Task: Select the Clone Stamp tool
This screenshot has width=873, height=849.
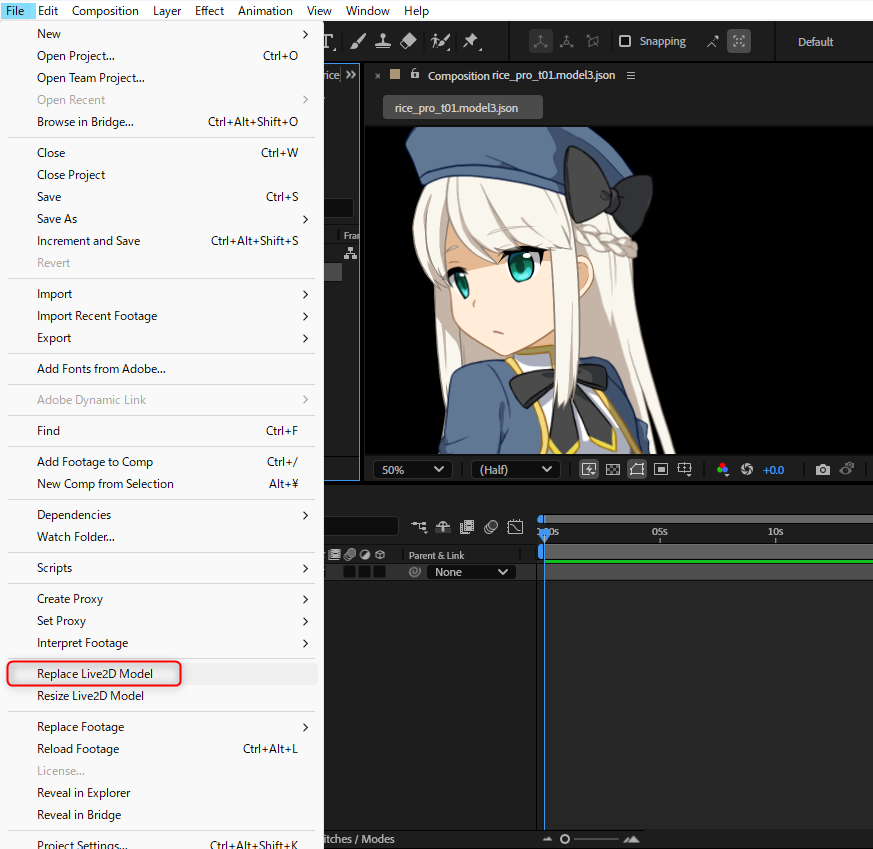Action: pos(382,41)
